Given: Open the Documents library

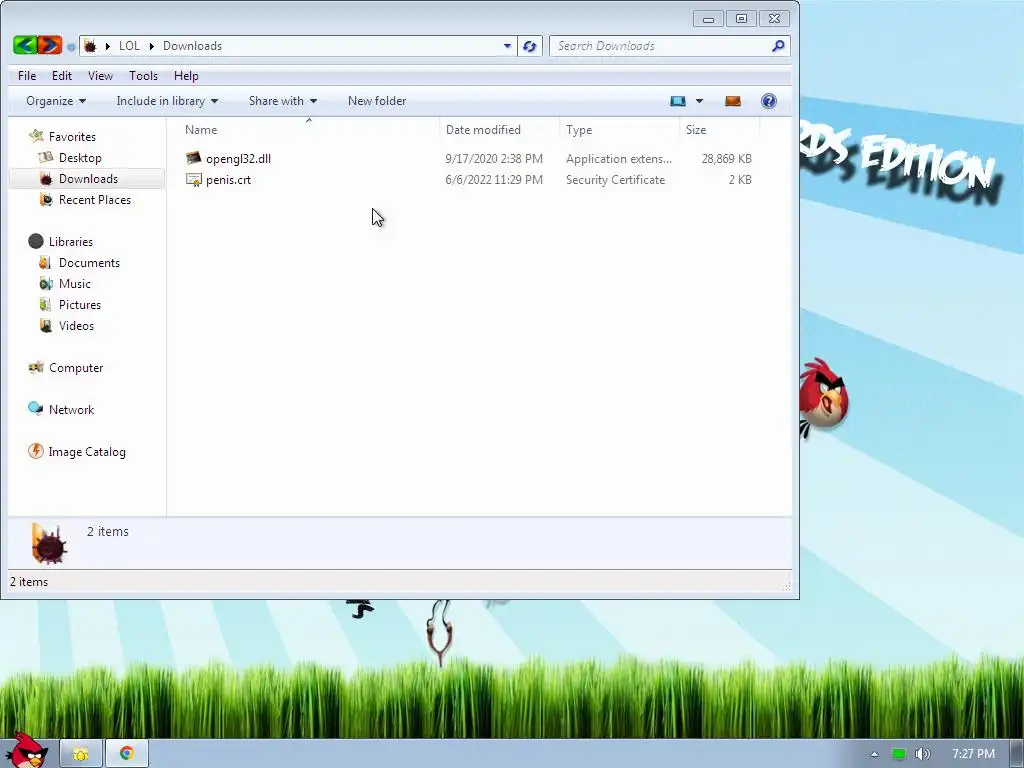Looking at the screenshot, I should tap(89, 263).
